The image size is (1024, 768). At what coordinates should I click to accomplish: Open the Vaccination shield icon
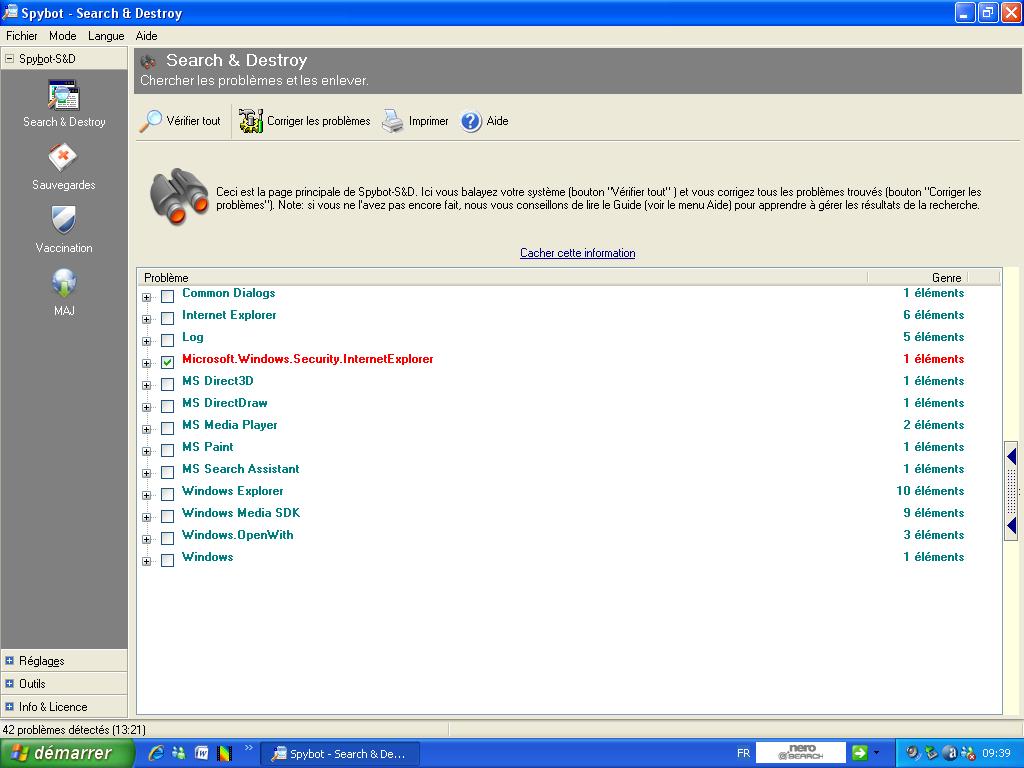[63, 221]
